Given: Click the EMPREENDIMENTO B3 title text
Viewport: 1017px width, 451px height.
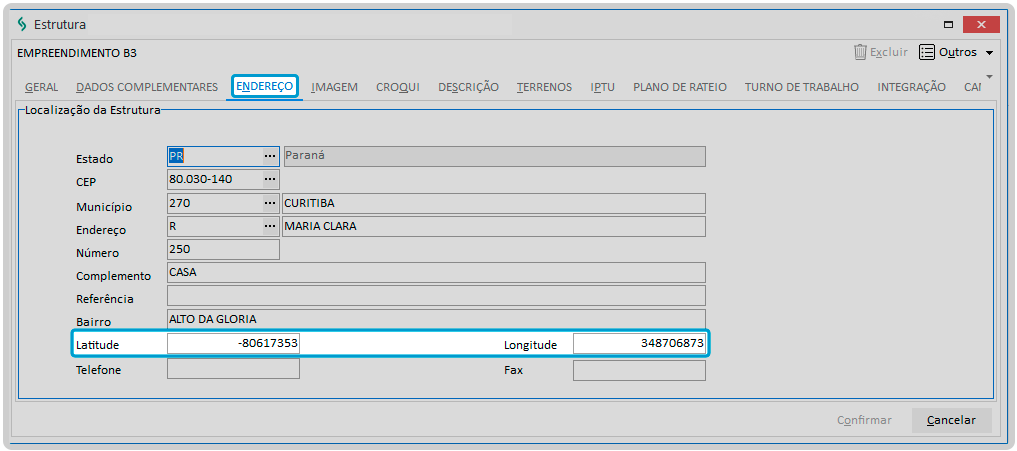Looking at the screenshot, I should coord(77,53).
